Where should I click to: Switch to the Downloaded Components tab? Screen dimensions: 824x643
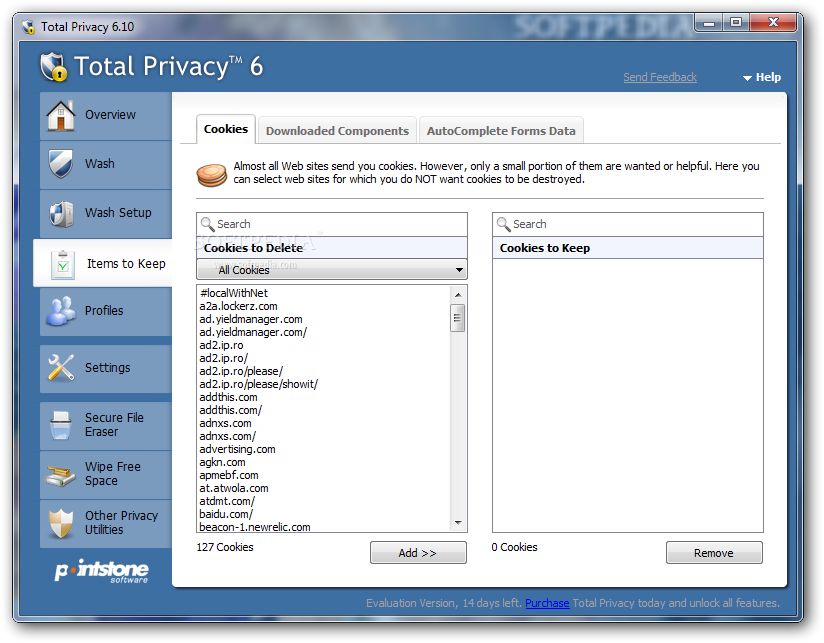337,130
